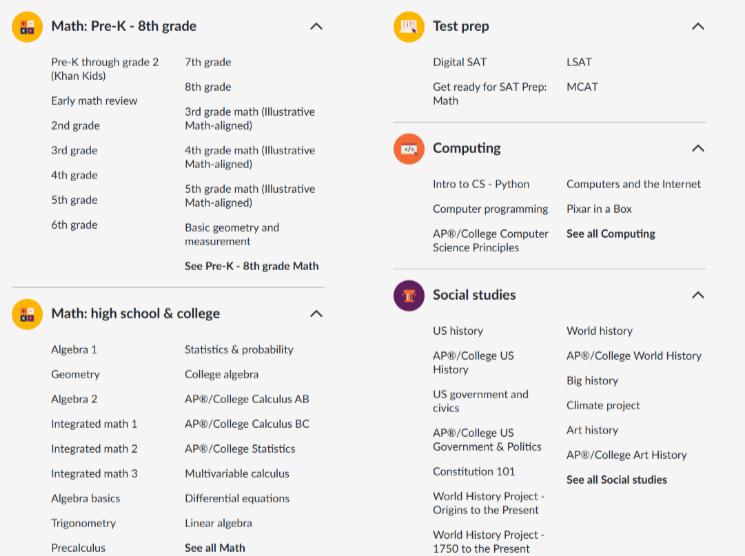Open 8th grade math

click(x=208, y=87)
